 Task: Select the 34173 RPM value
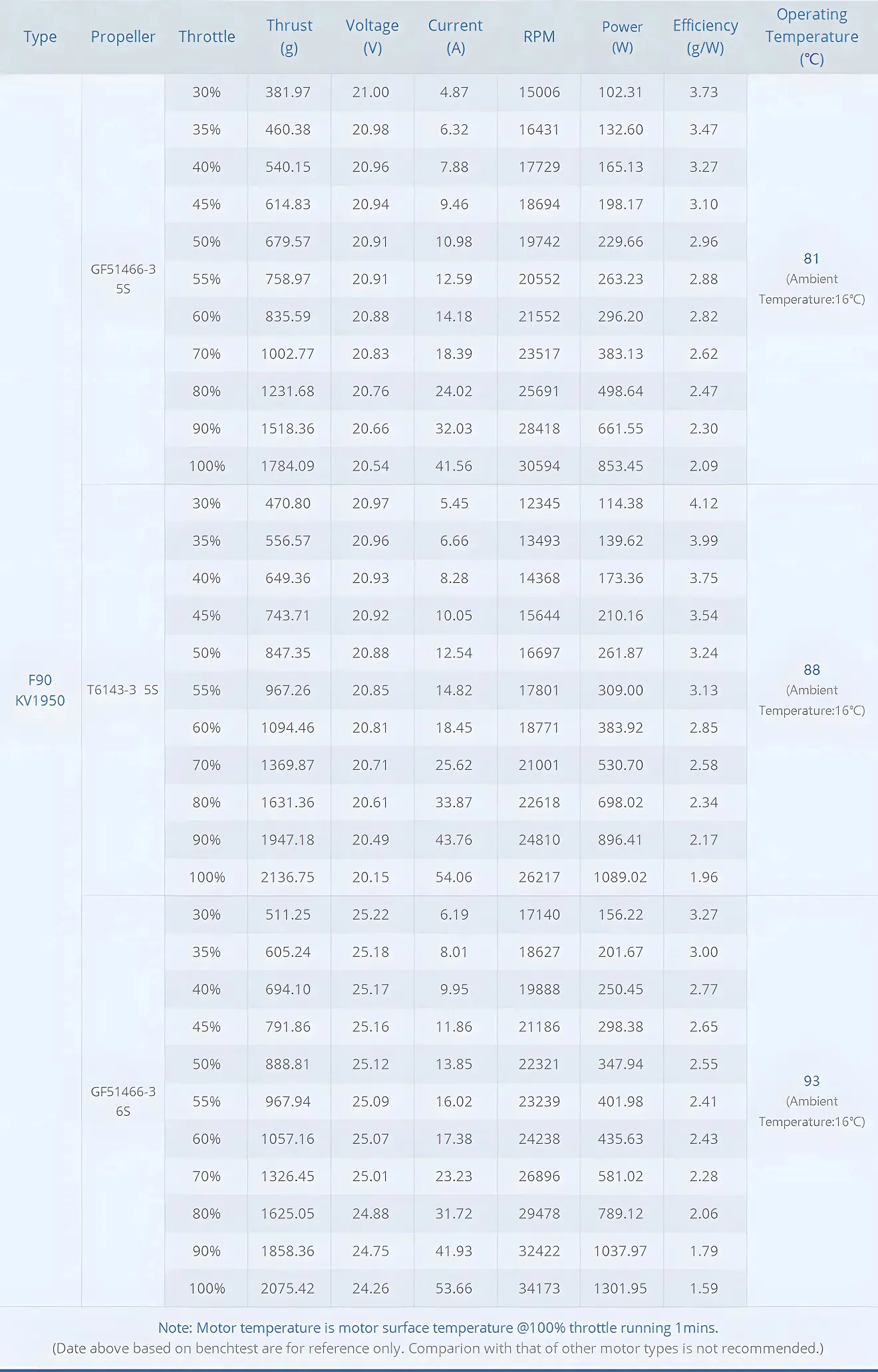click(x=539, y=1288)
